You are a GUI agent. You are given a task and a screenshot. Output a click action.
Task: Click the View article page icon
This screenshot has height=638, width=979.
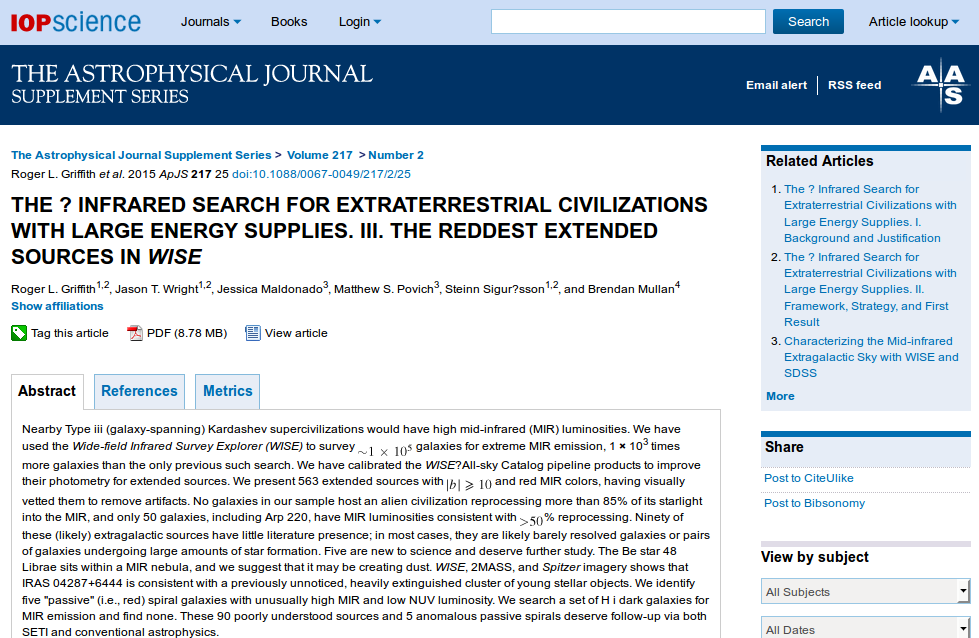252,333
